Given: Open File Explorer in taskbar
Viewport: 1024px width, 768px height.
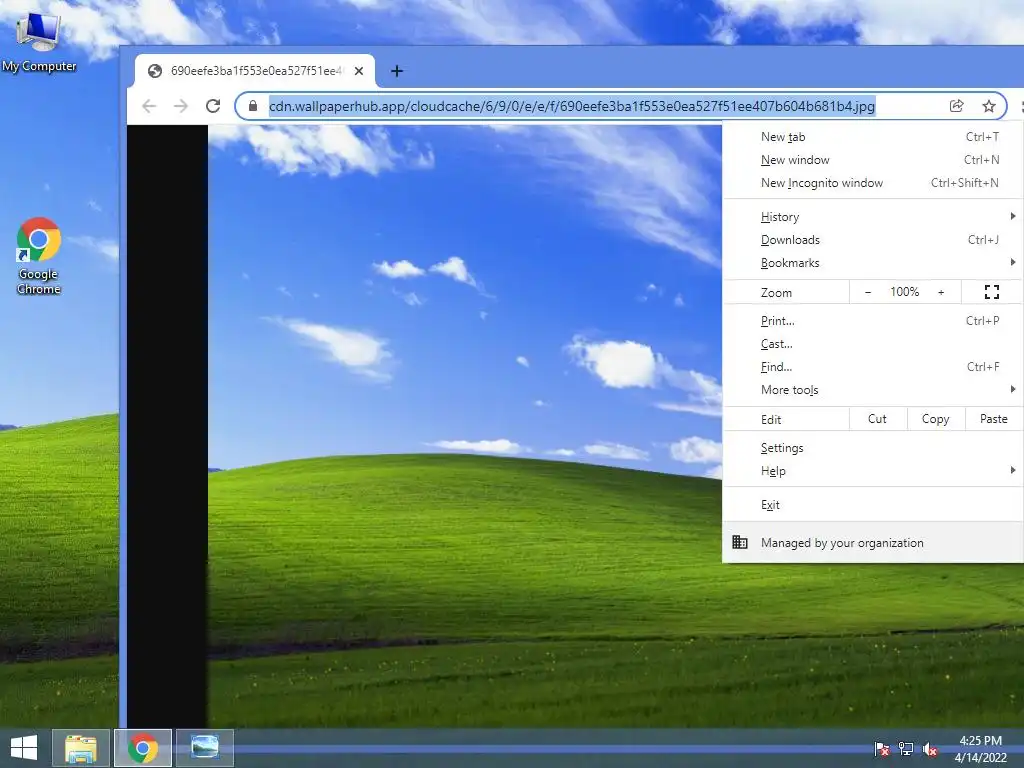Looking at the screenshot, I should pyautogui.click(x=81, y=748).
